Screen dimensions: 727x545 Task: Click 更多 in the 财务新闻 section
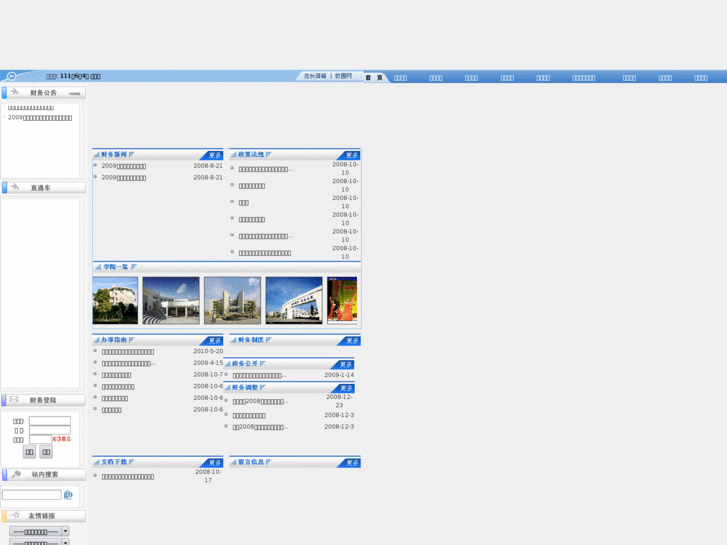215,155
